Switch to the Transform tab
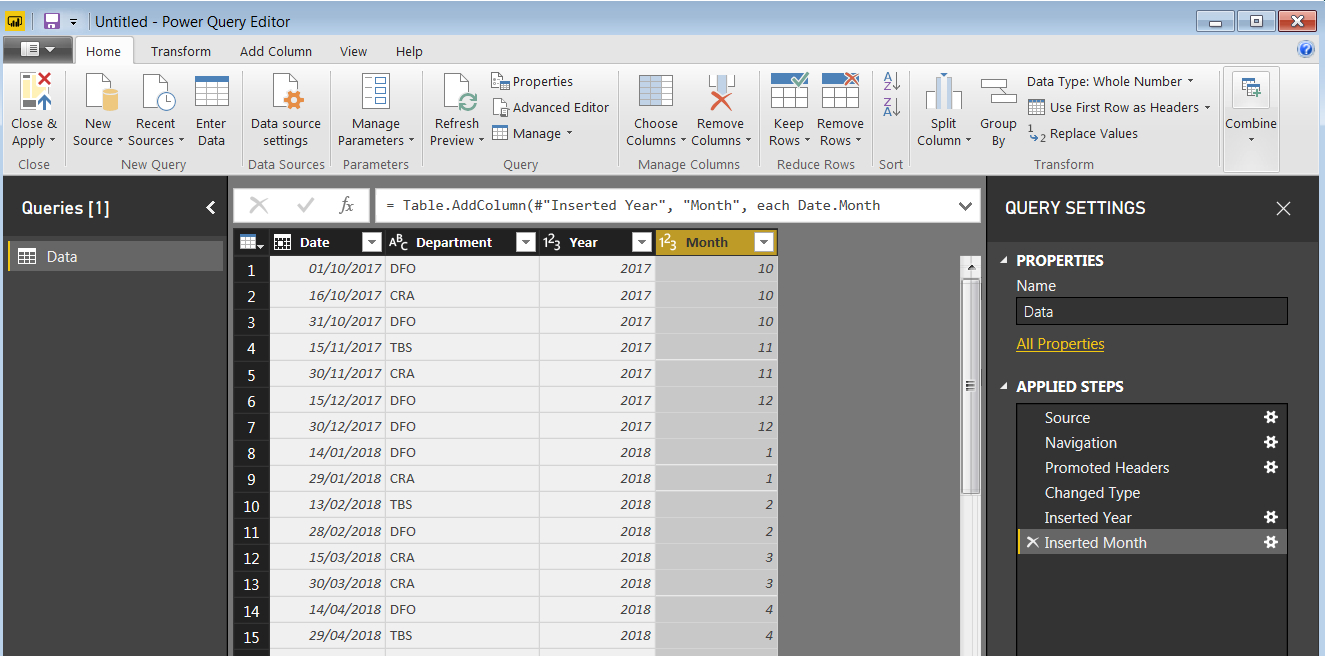The image size is (1325, 656). (181, 51)
